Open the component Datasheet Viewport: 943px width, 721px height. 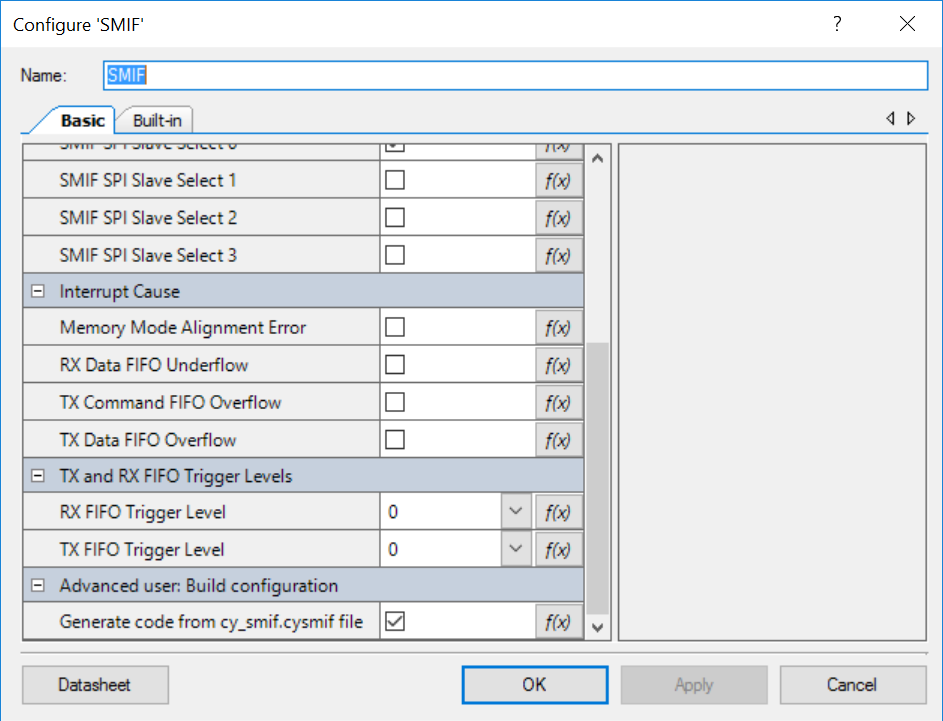point(94,685)
